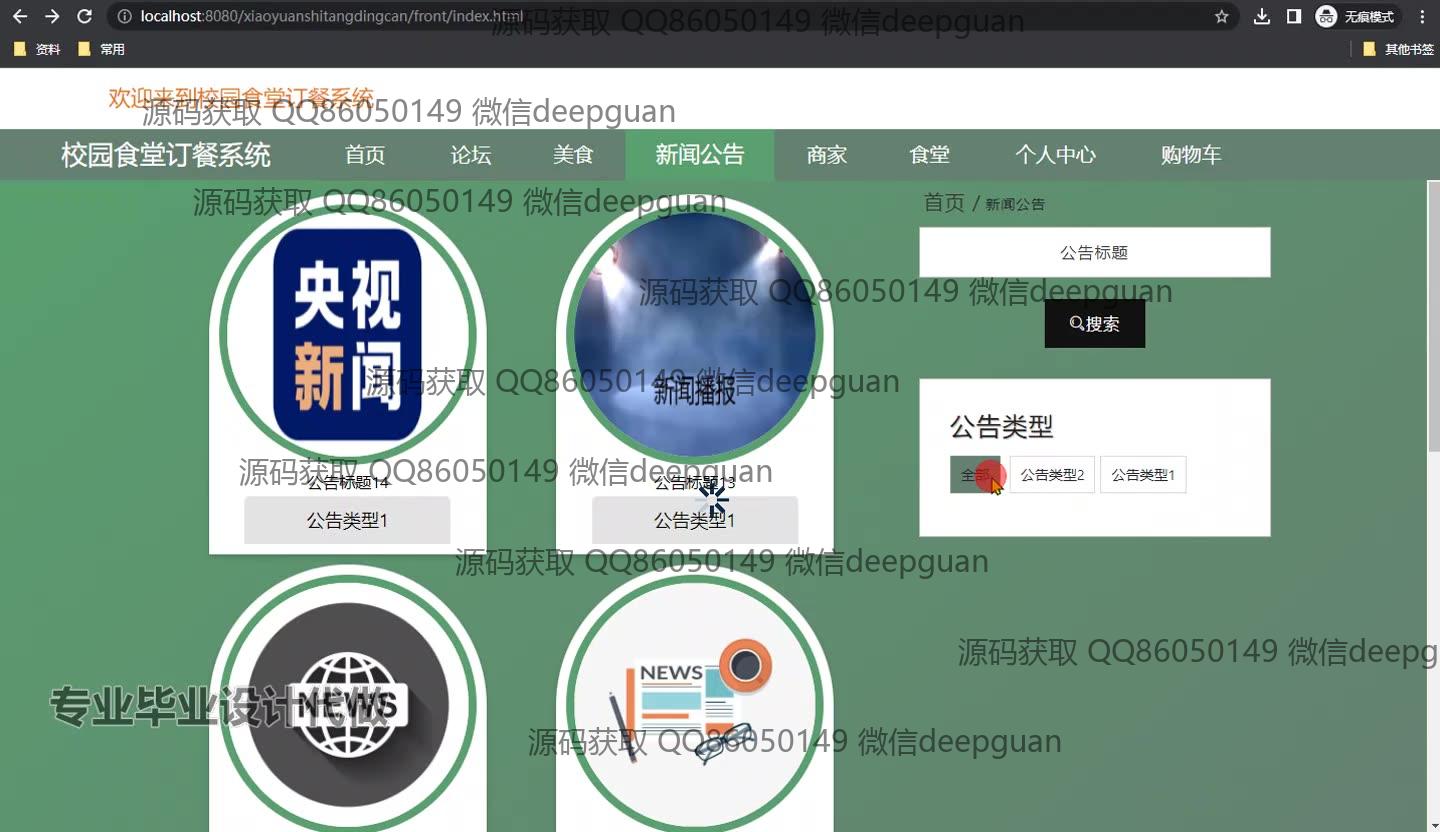Click the black 搜索 search button
The width and height of the screenshot is (1440, 832).
coord(1095,324)
